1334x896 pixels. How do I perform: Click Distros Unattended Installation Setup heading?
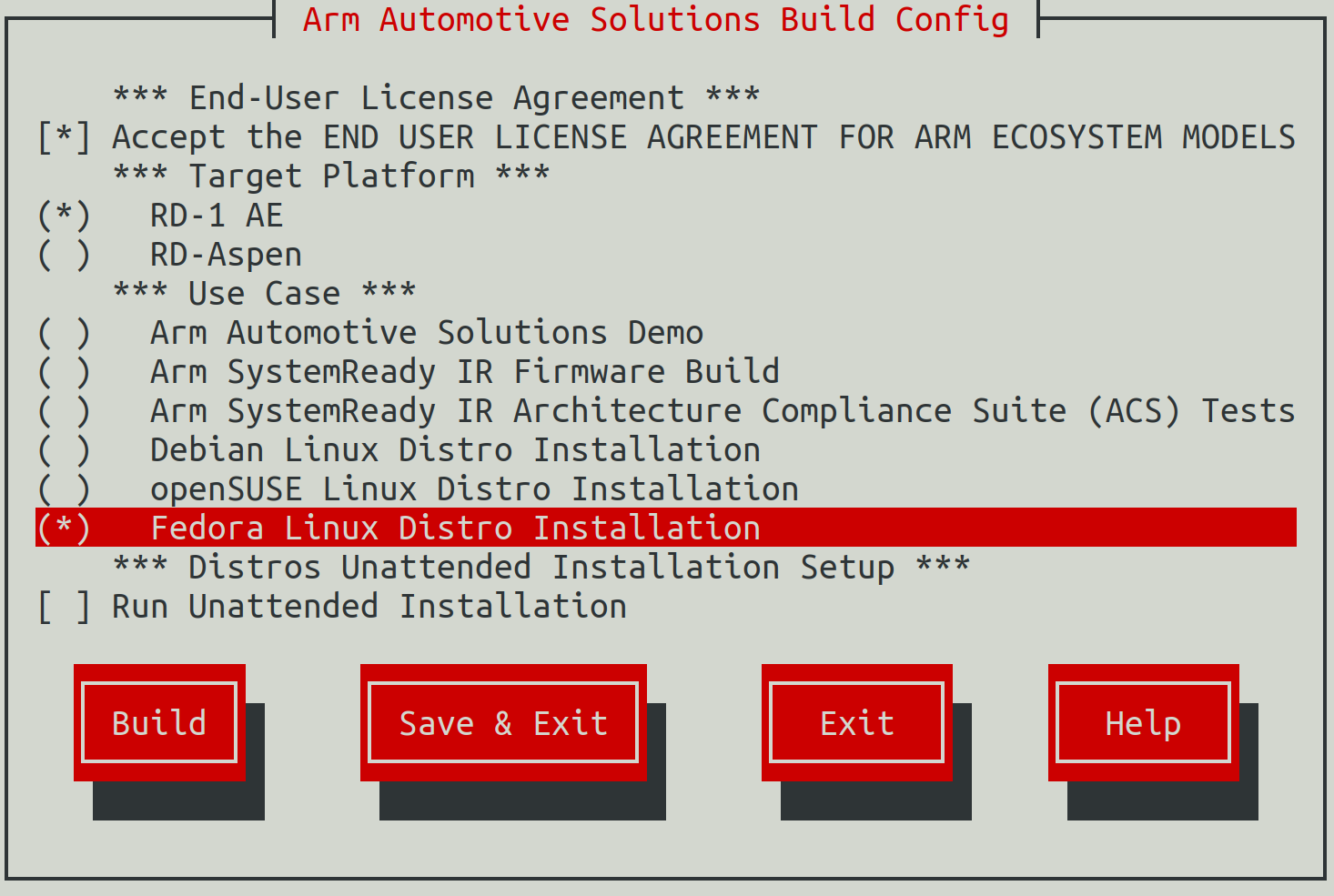(x=541, y=567)
